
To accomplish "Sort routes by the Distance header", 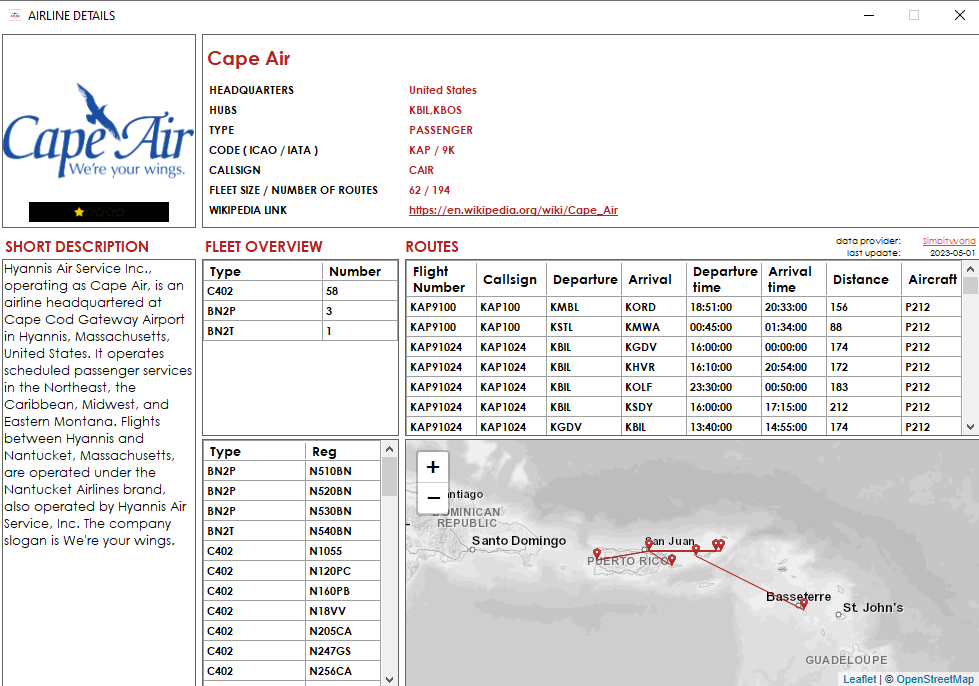I will [x=863, y=279].
